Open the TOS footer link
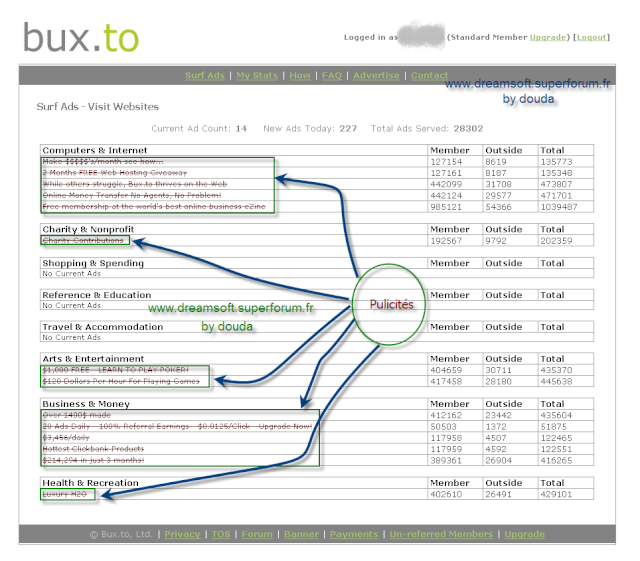Viewport: 640px width, 561px height. [x=221, y=534]
